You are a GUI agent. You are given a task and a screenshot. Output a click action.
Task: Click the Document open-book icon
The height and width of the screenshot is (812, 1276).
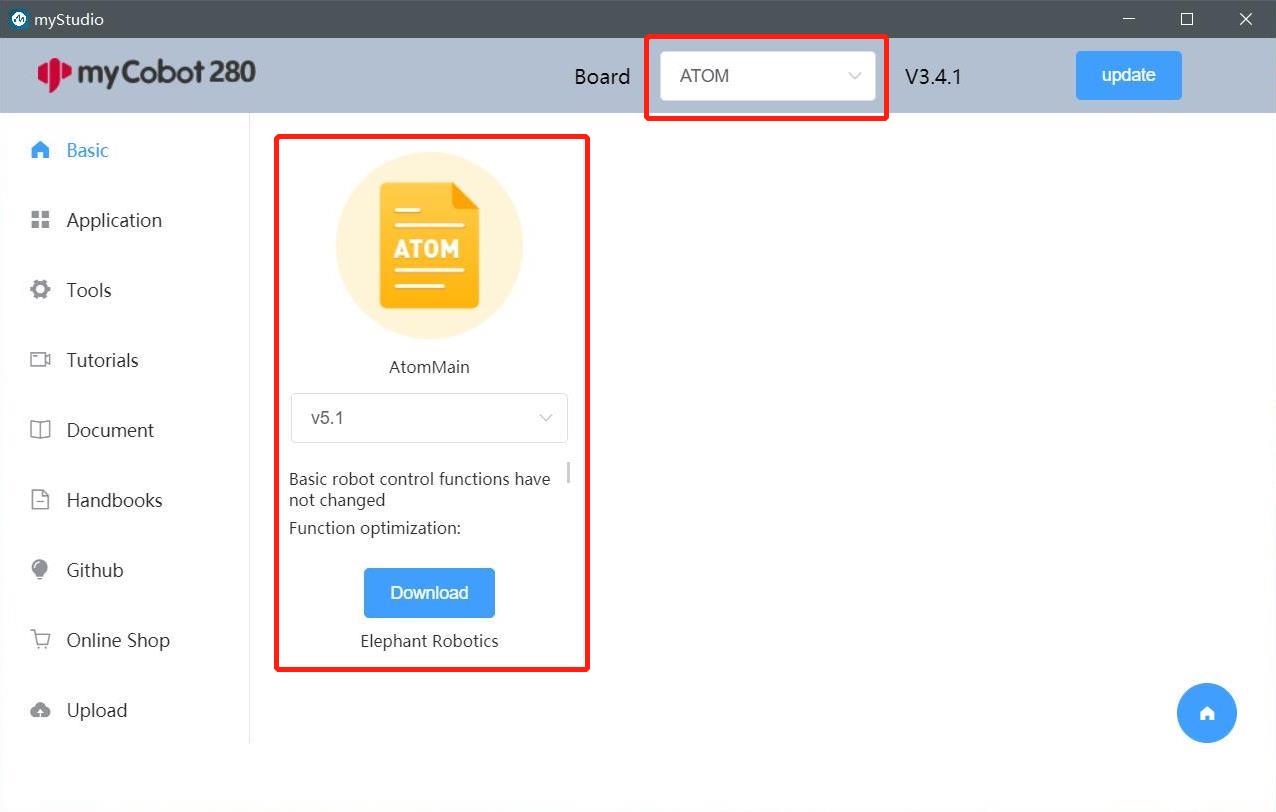coord(40,430)
